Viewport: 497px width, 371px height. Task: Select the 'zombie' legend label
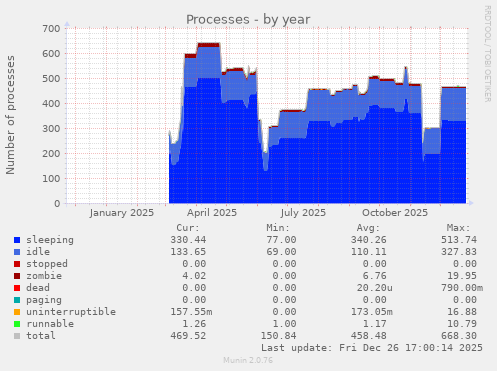44,276
